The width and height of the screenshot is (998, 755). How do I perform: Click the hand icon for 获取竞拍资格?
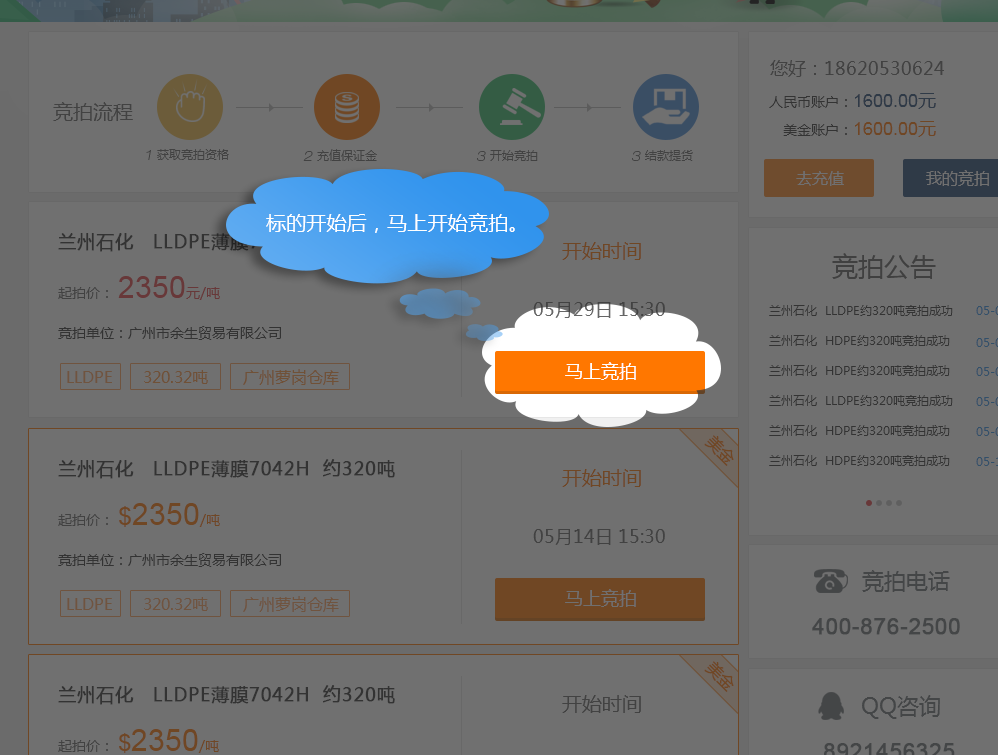tap(190, 107)
